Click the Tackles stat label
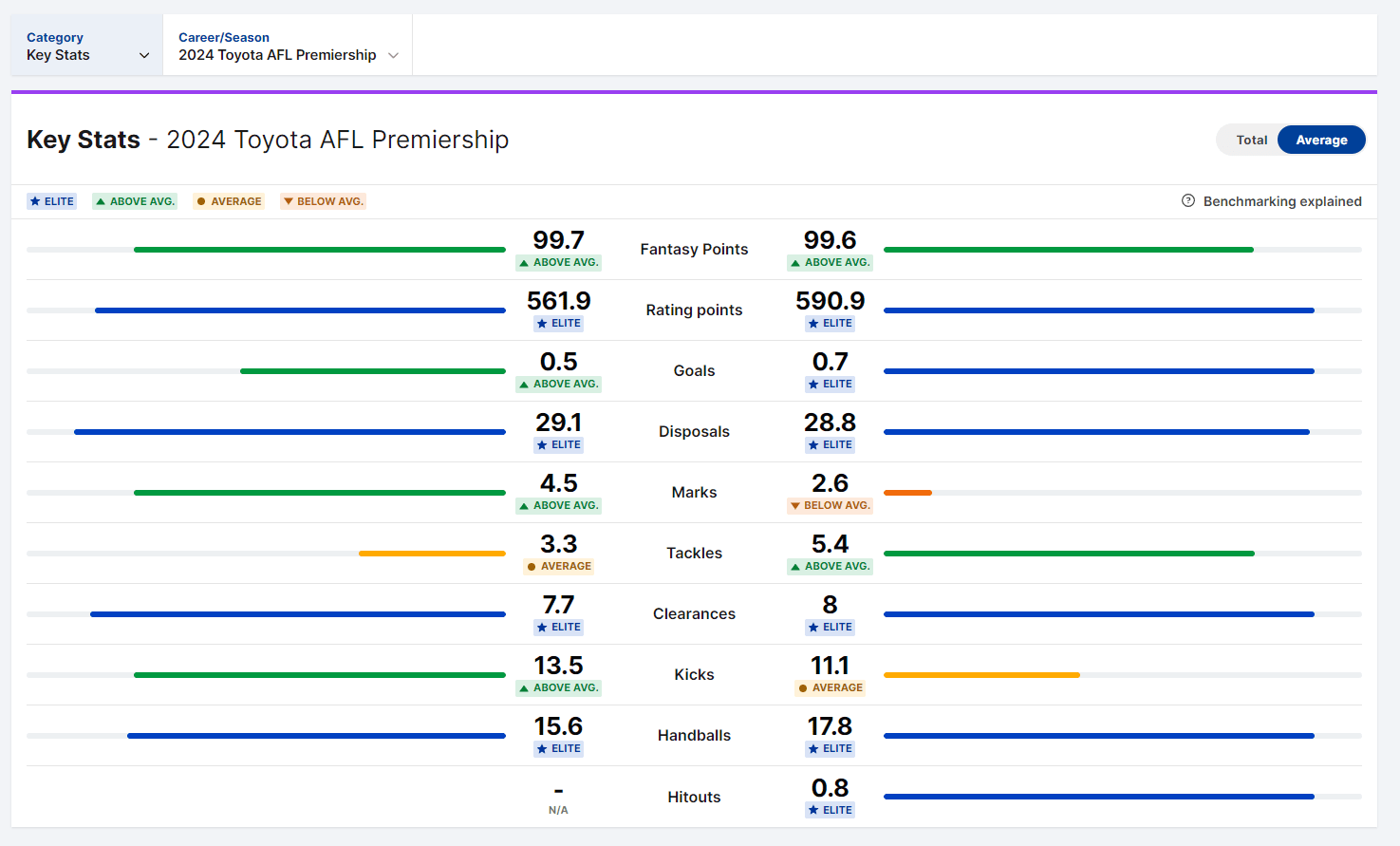 694,553
